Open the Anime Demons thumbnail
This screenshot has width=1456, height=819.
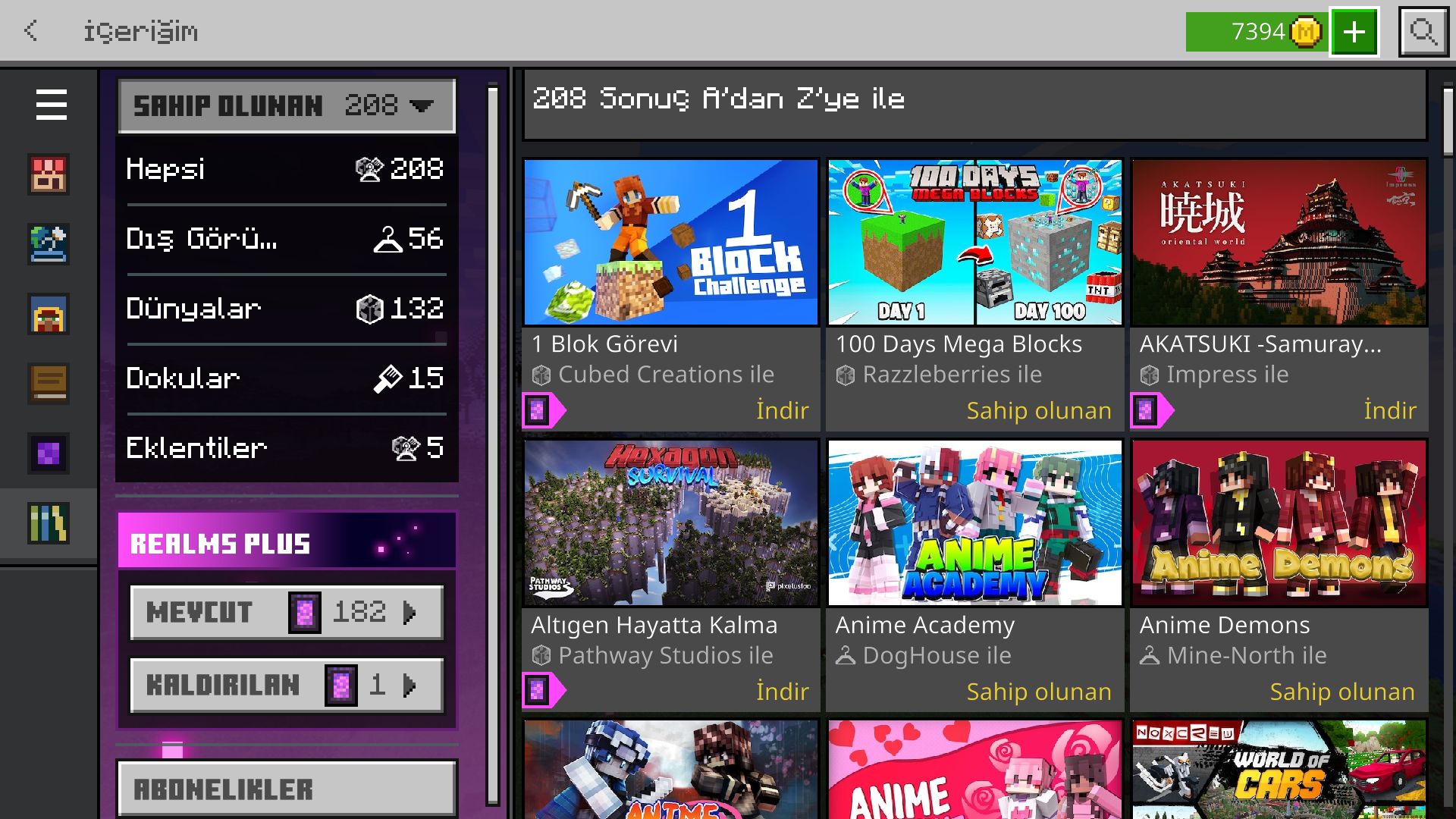click(1279, 523)
